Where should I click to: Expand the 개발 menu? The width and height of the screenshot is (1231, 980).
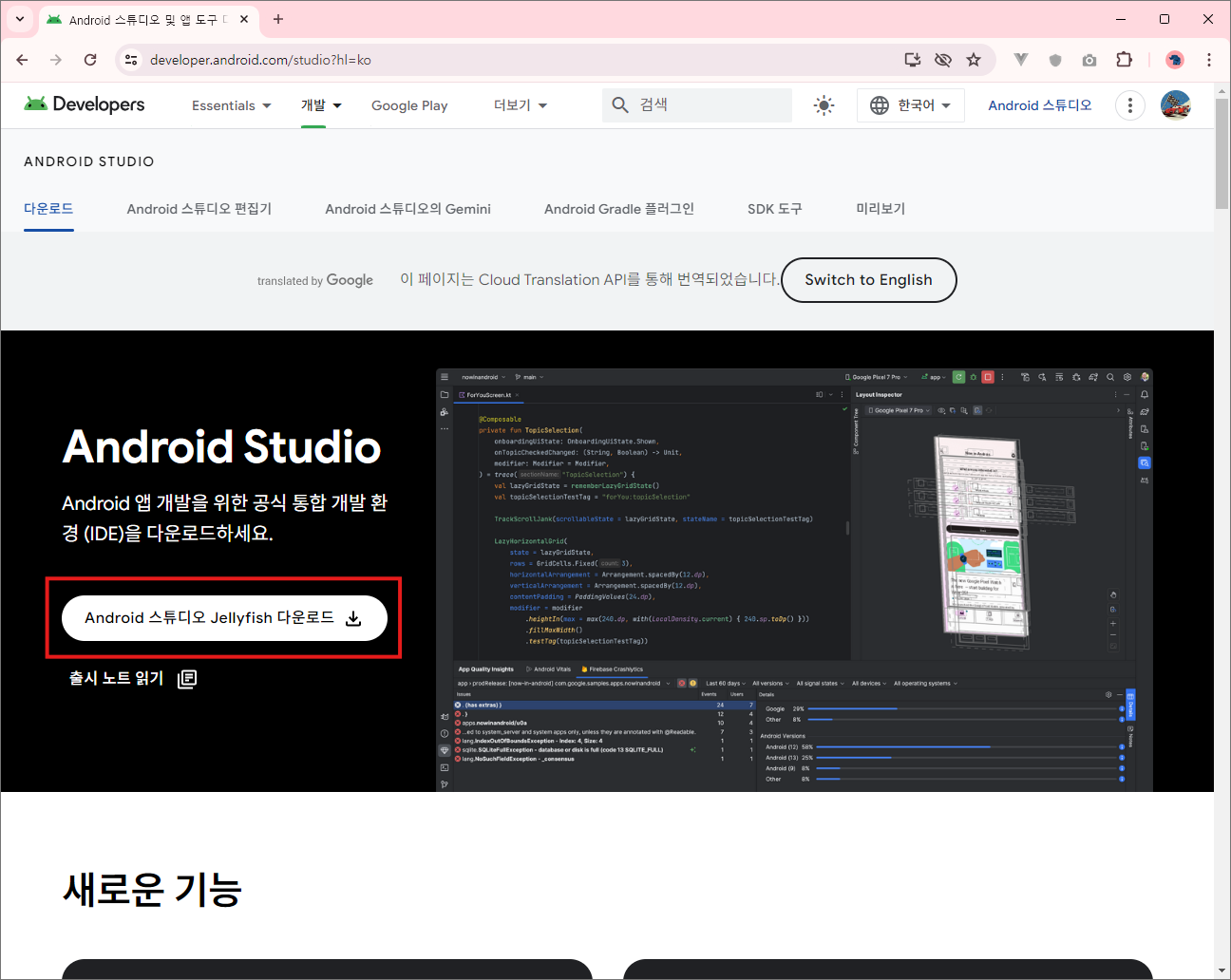tap(321, 105)
